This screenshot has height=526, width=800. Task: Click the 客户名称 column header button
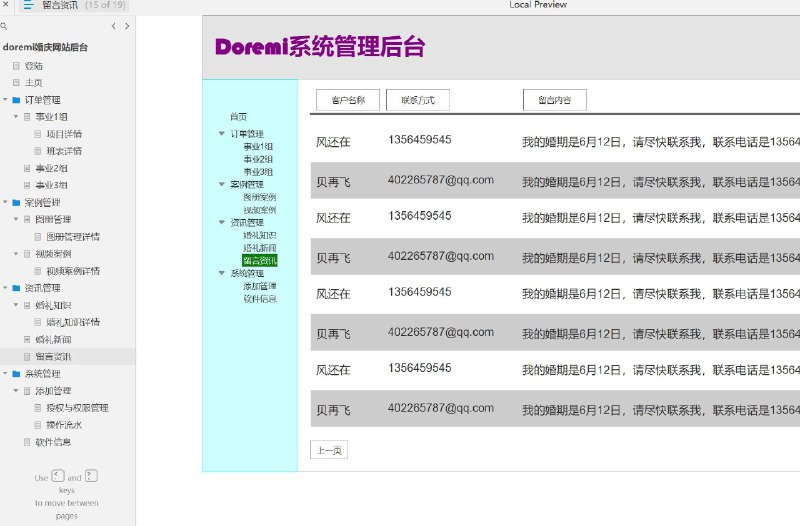[348, 100]
